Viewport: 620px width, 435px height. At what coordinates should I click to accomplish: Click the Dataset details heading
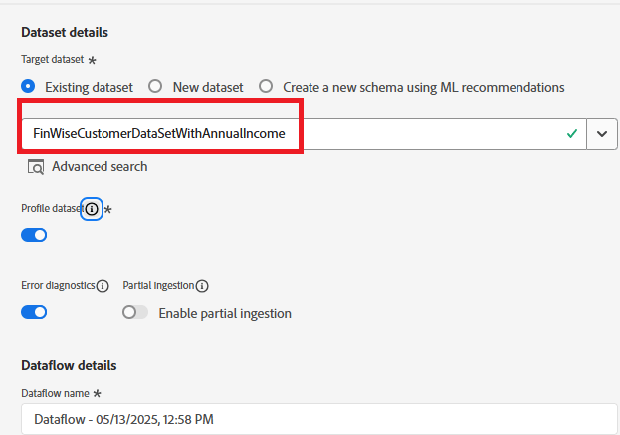point(64,32)
